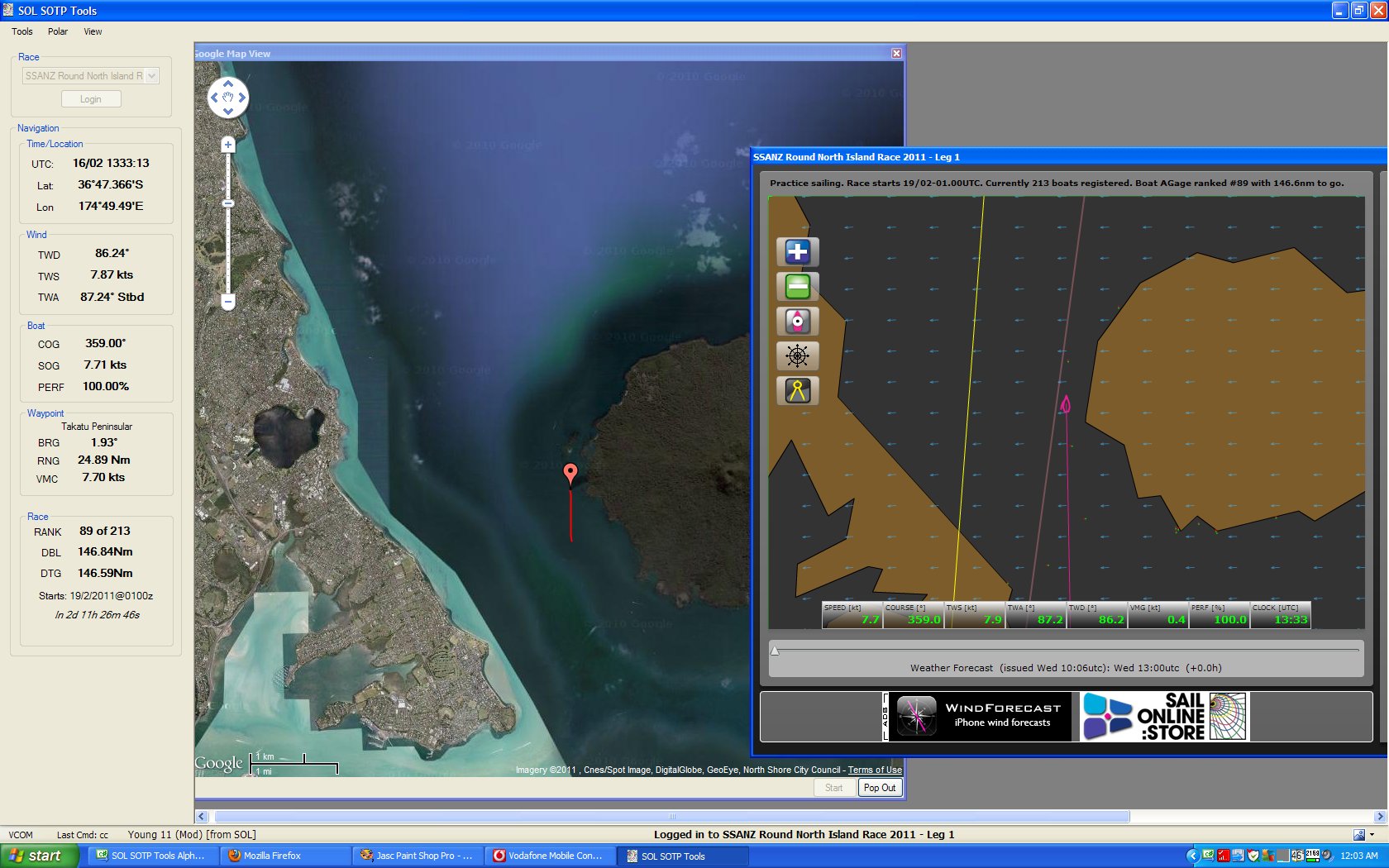This screenshot has width=1389, height=868.
Task: Click the temperature 46 tray icon
Action: [x=1297, y=856]
